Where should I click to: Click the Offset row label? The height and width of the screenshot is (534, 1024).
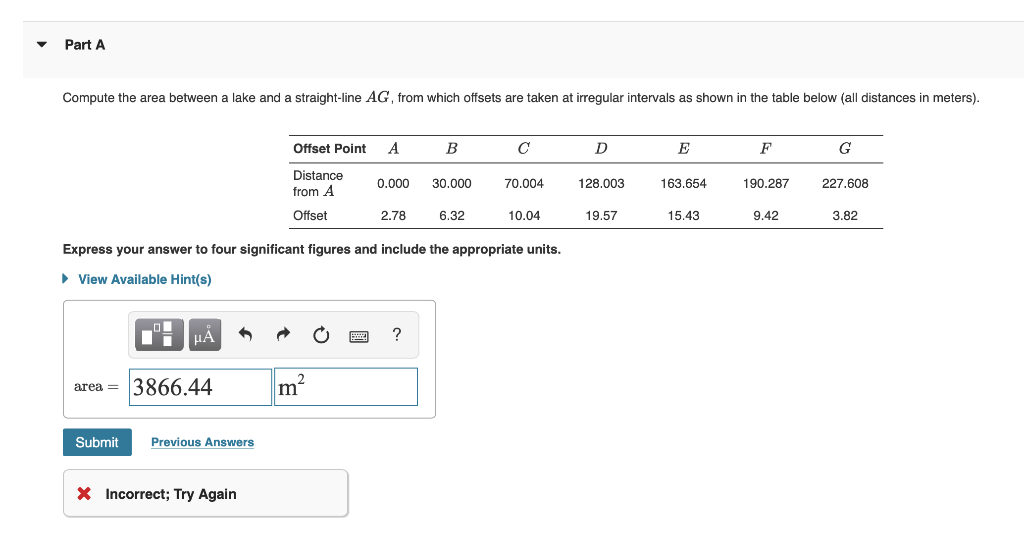(x=310, y=215)
